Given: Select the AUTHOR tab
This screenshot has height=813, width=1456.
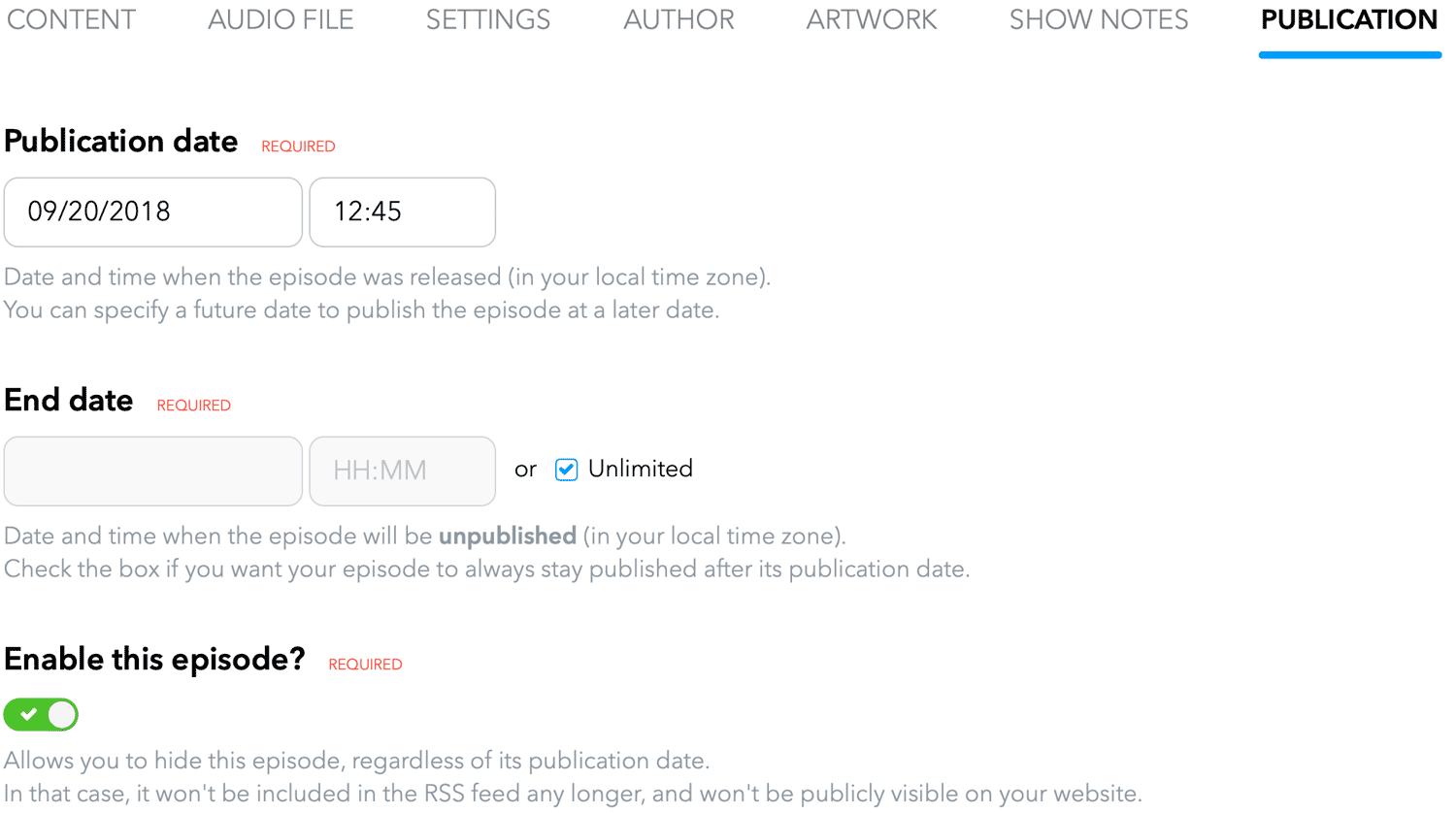Looking at the screenshot, I should [x=678, y=19].
